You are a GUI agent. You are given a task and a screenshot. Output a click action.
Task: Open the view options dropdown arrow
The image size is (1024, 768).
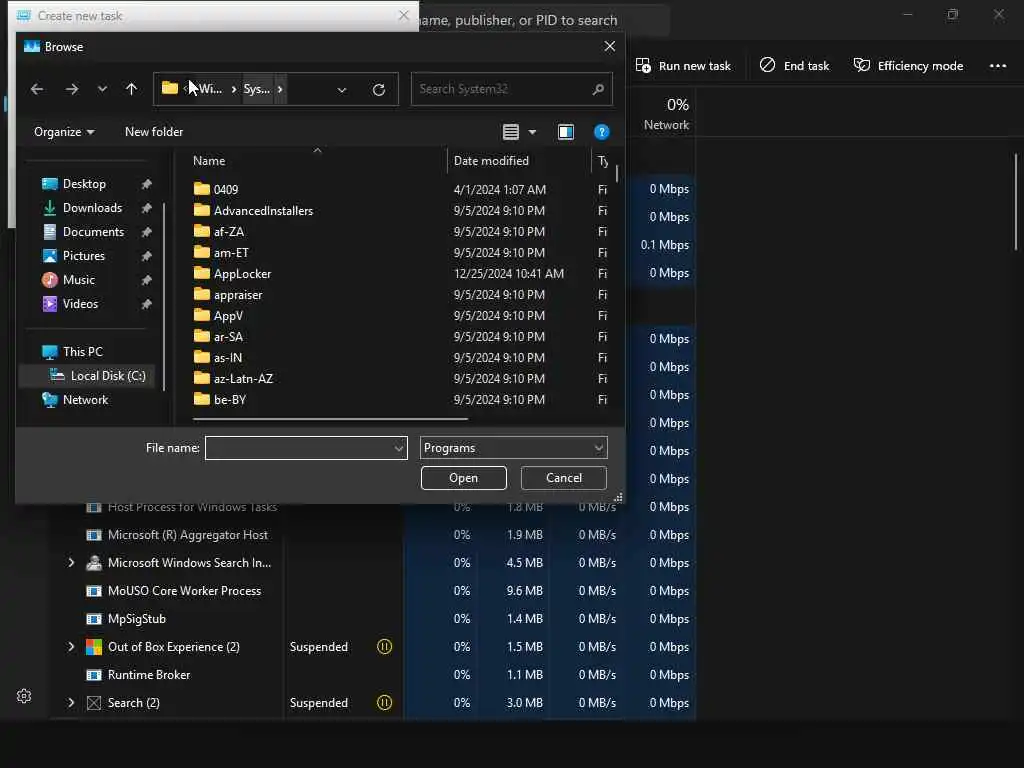pos(532,132)
